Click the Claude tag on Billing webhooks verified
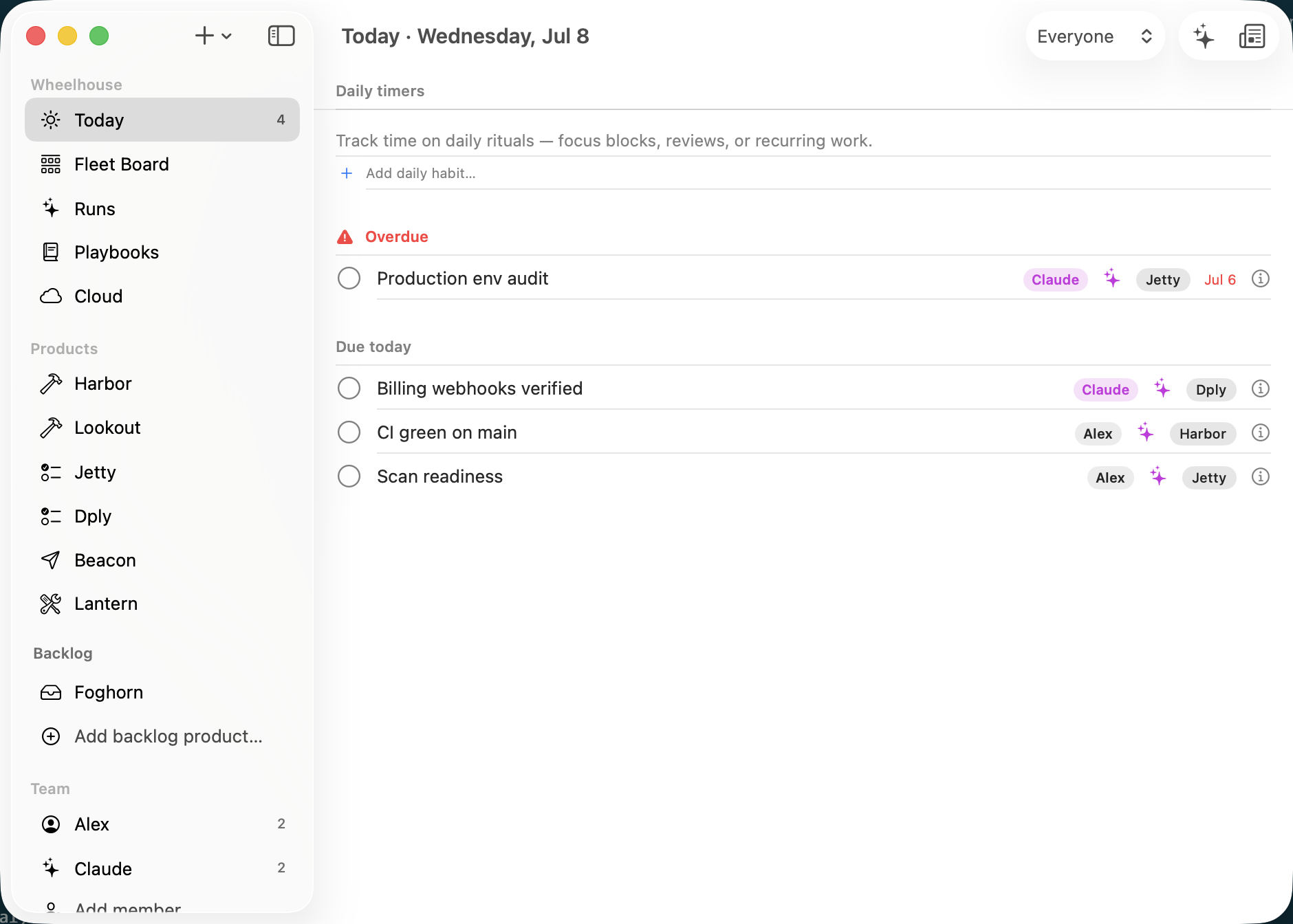1293x924 pixels. [x=1105, y=390]
